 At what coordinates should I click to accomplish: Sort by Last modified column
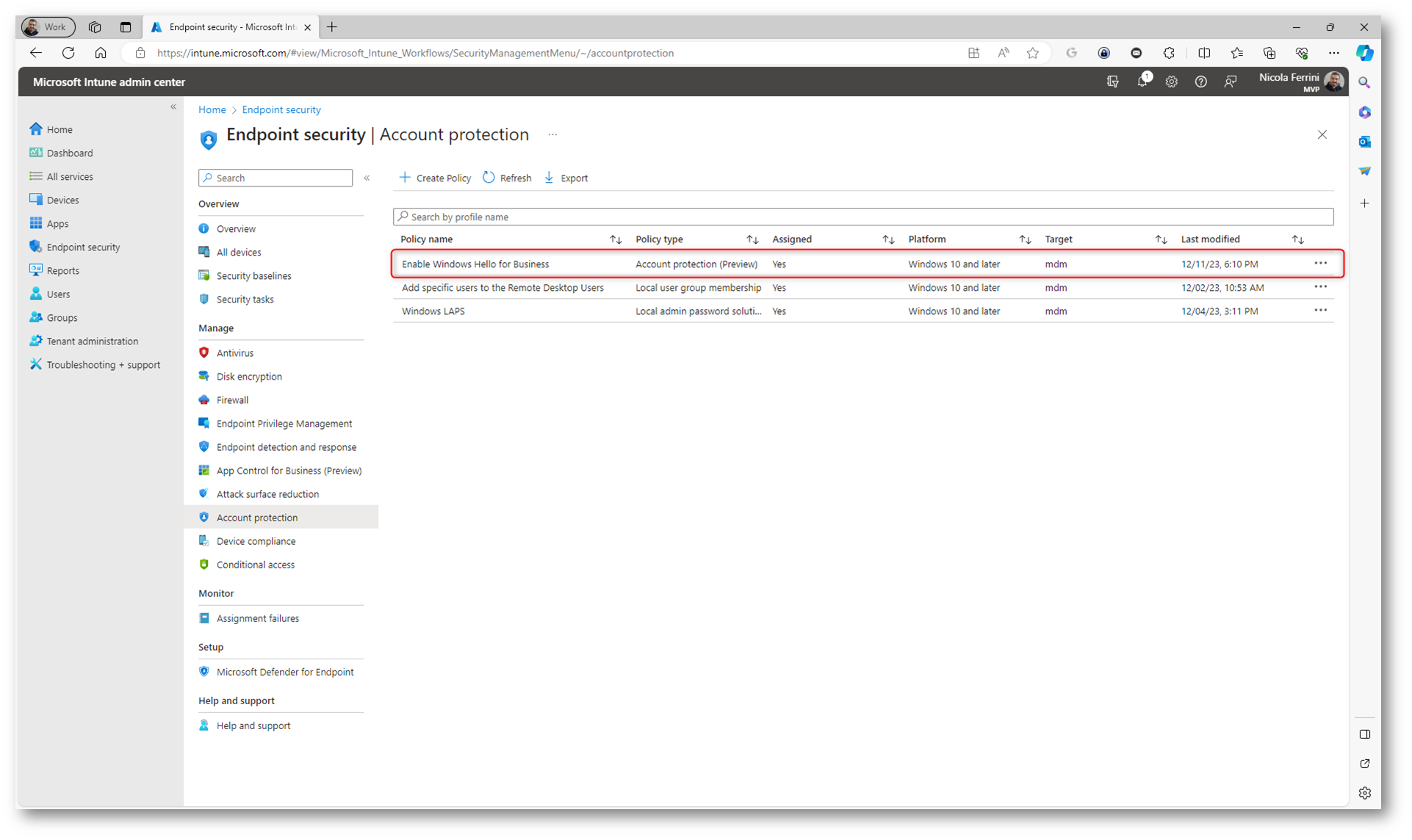point(1297,239)
